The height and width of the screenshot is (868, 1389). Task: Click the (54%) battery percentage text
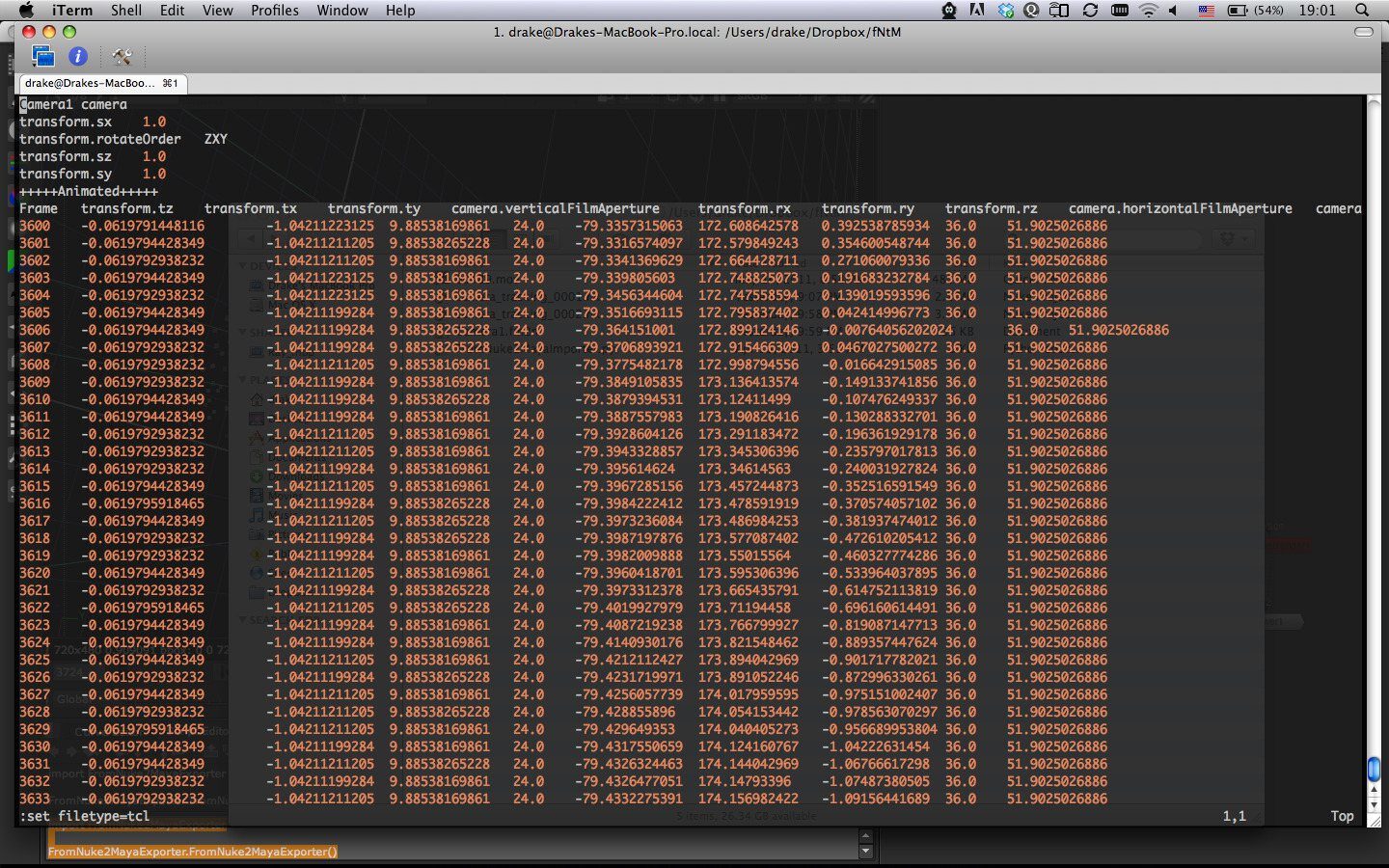pyautogui.click(x=1268, y=10)
